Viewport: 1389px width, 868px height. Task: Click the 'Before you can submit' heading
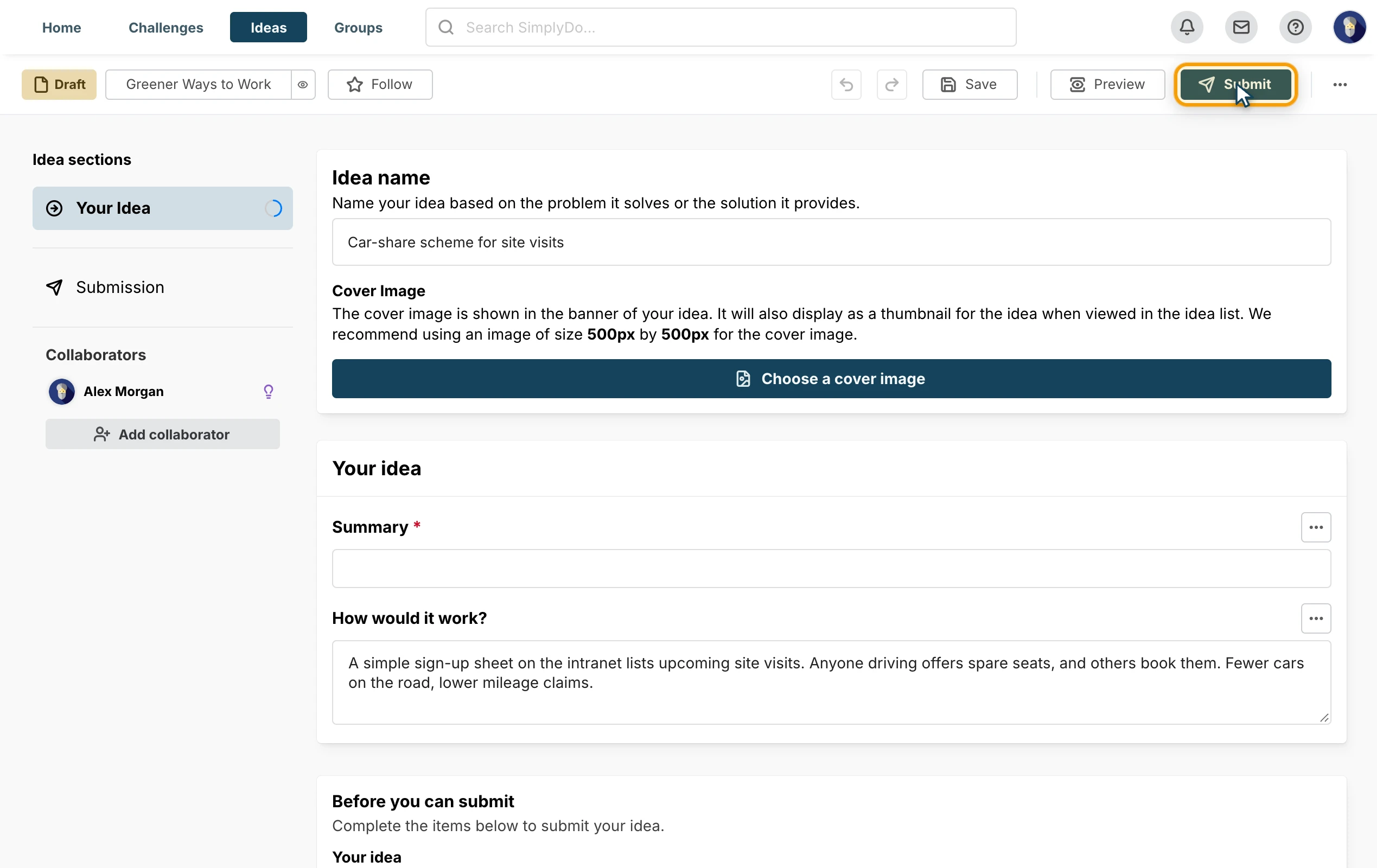(x=423, y=801)
